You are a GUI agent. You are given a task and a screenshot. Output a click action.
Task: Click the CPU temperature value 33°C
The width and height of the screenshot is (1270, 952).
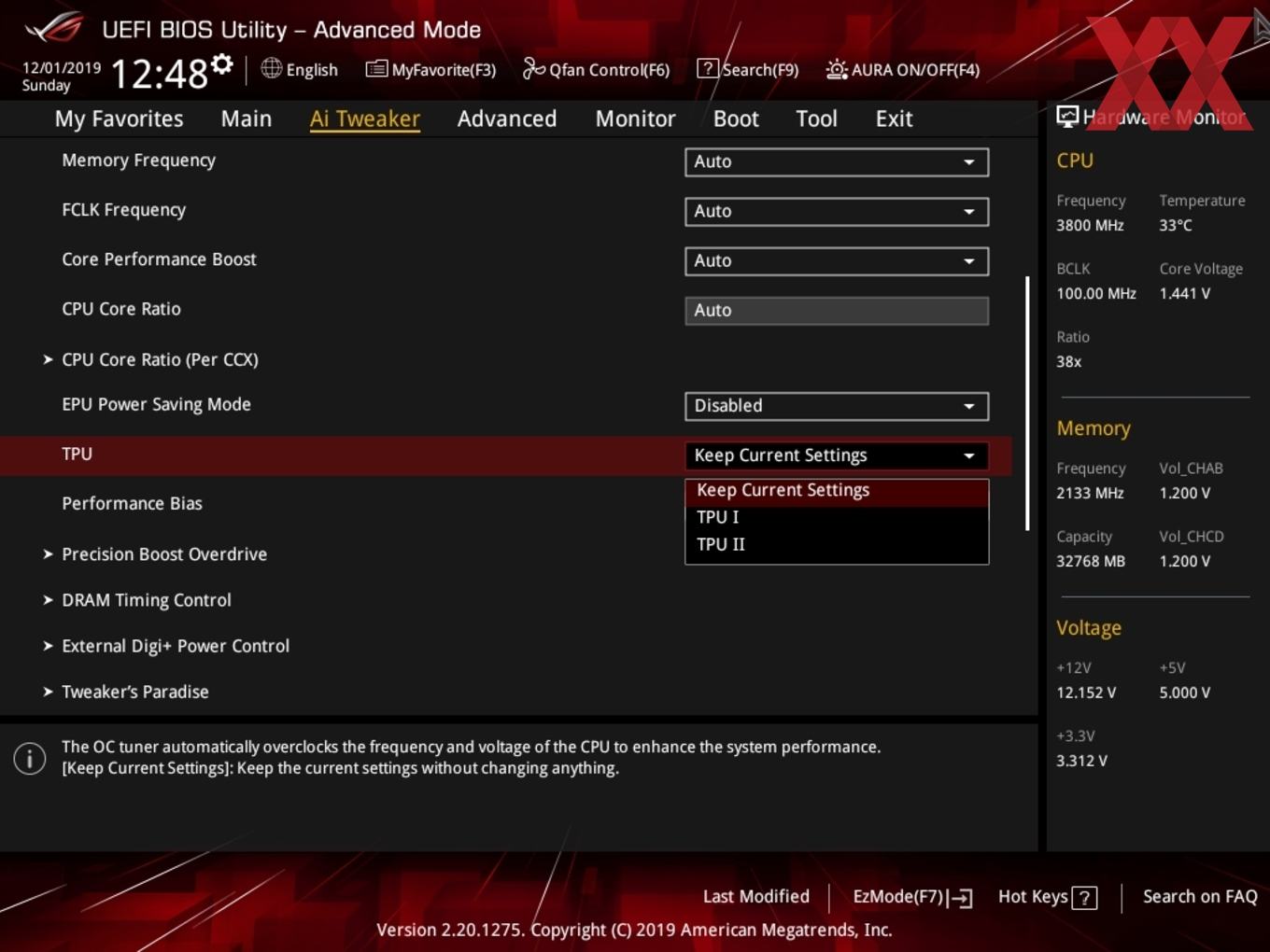[1176, 225]
